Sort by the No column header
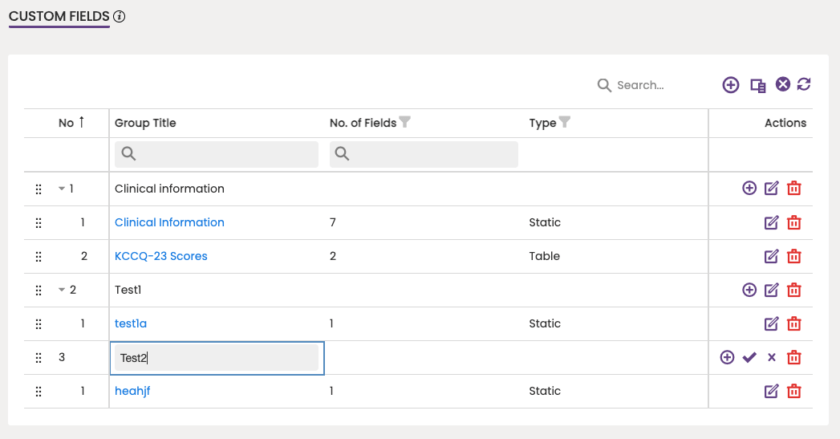 point(71,123)
